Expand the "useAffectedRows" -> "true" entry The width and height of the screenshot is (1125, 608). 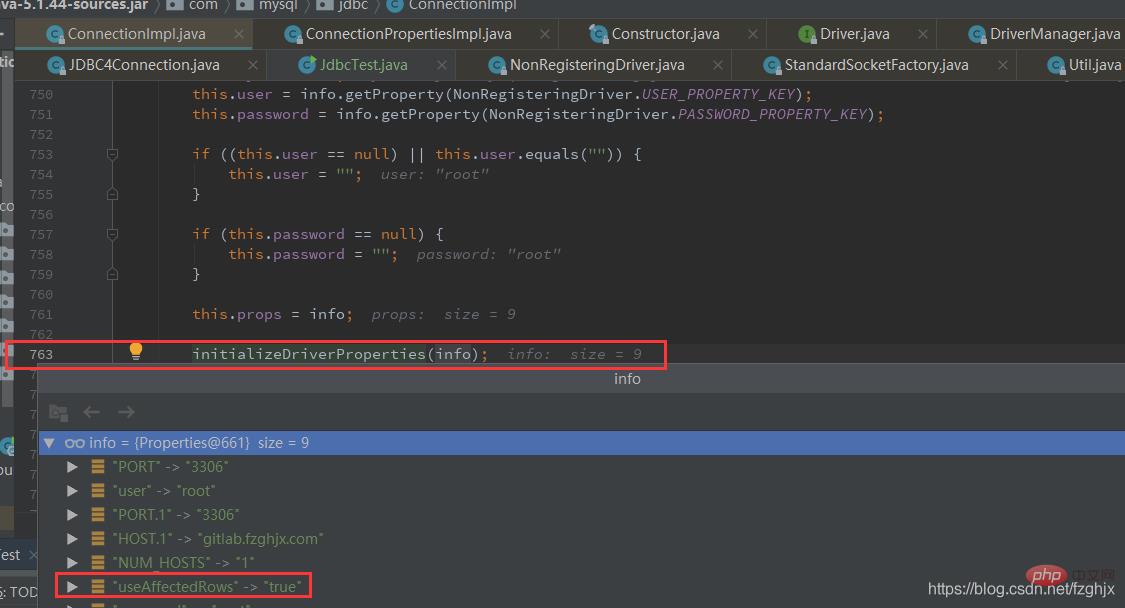pyautogui.click(x=71, y=587)
